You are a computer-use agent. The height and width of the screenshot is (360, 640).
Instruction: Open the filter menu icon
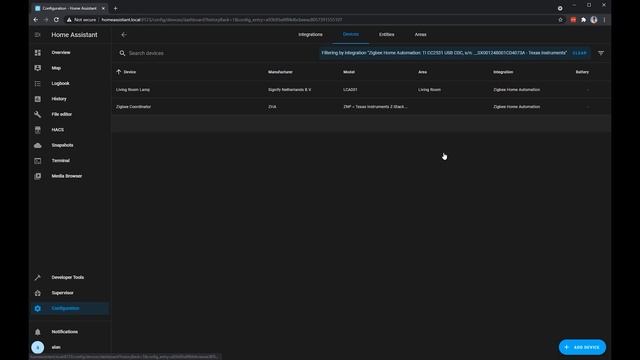(601, 53)
